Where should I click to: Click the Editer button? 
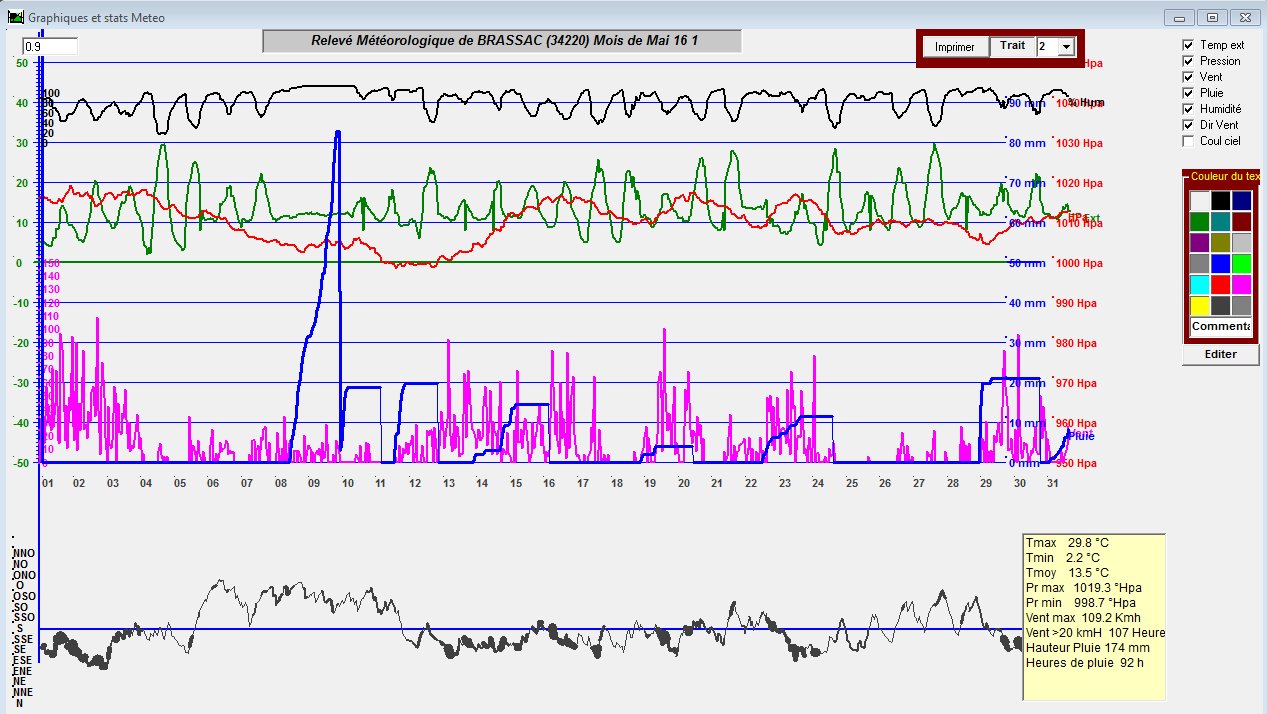point(1220,354)
